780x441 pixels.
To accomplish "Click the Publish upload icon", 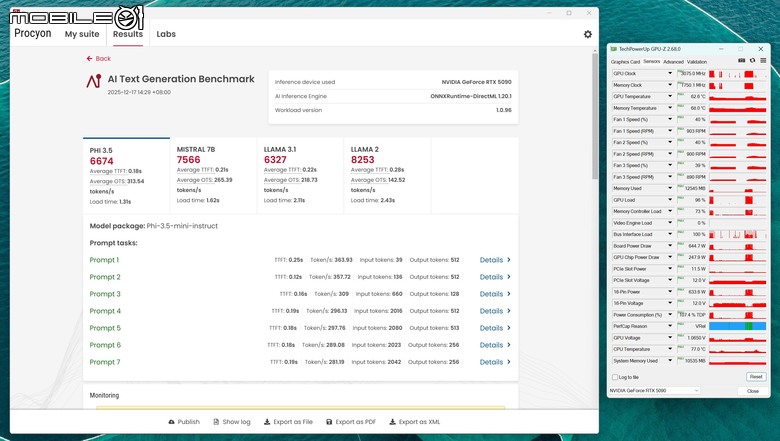I will pos(172,422).
